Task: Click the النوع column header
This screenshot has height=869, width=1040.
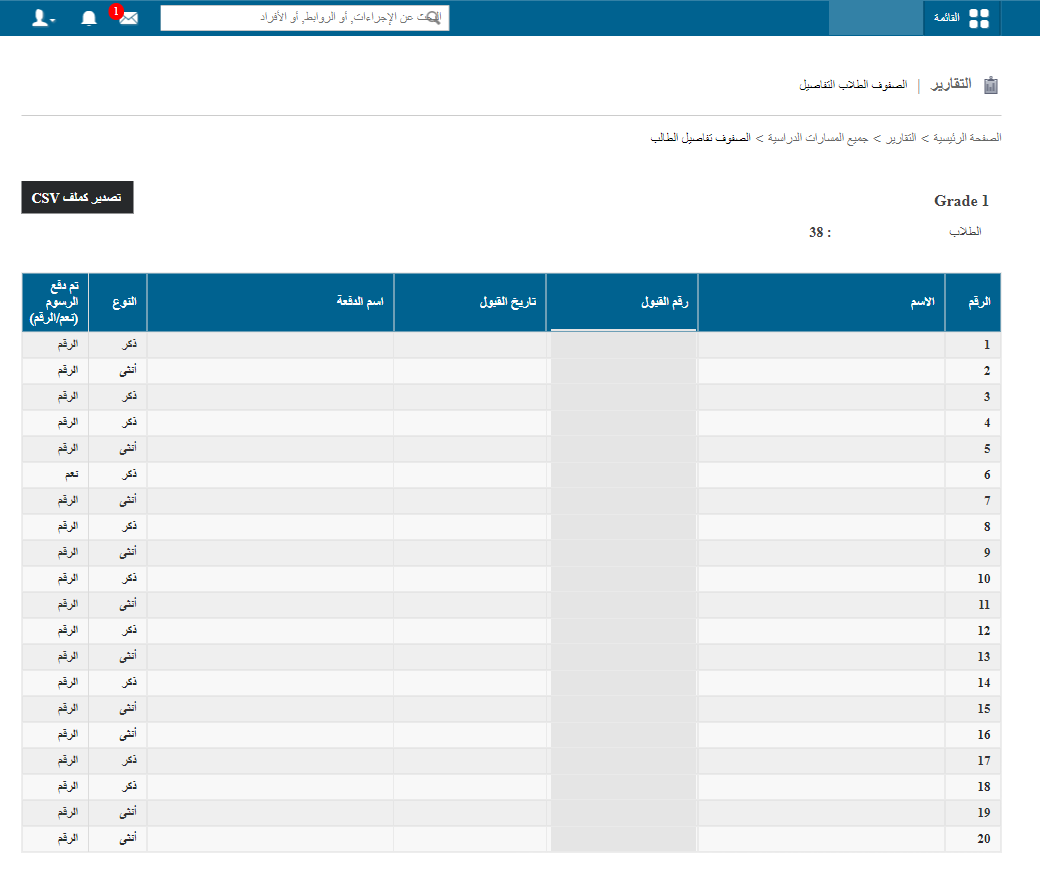Action: 118,302
